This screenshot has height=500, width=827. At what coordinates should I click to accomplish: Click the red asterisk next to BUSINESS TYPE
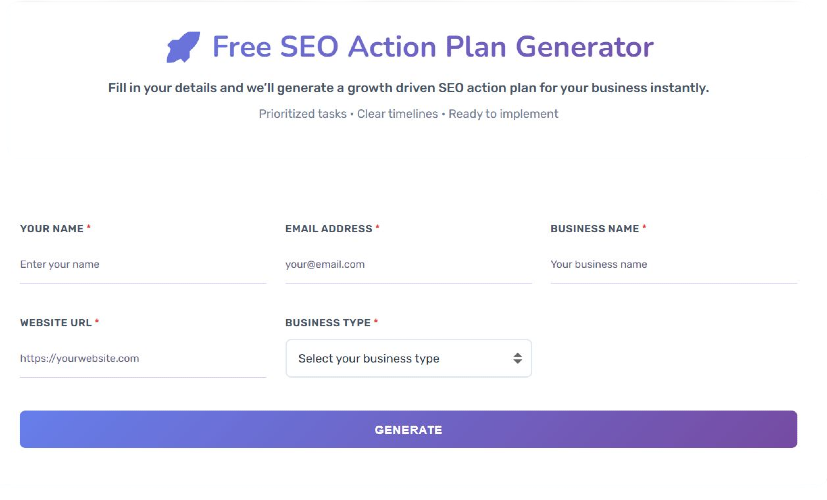coord(376,322)
